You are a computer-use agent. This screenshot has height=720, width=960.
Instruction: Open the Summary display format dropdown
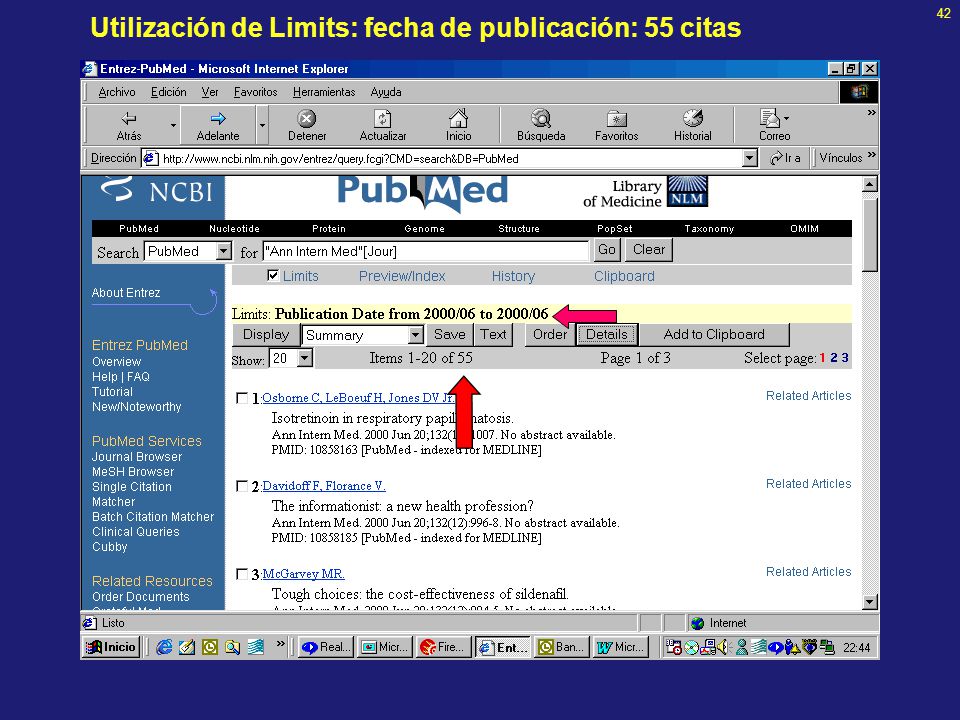pyautogui.click(x=416, y=335)
